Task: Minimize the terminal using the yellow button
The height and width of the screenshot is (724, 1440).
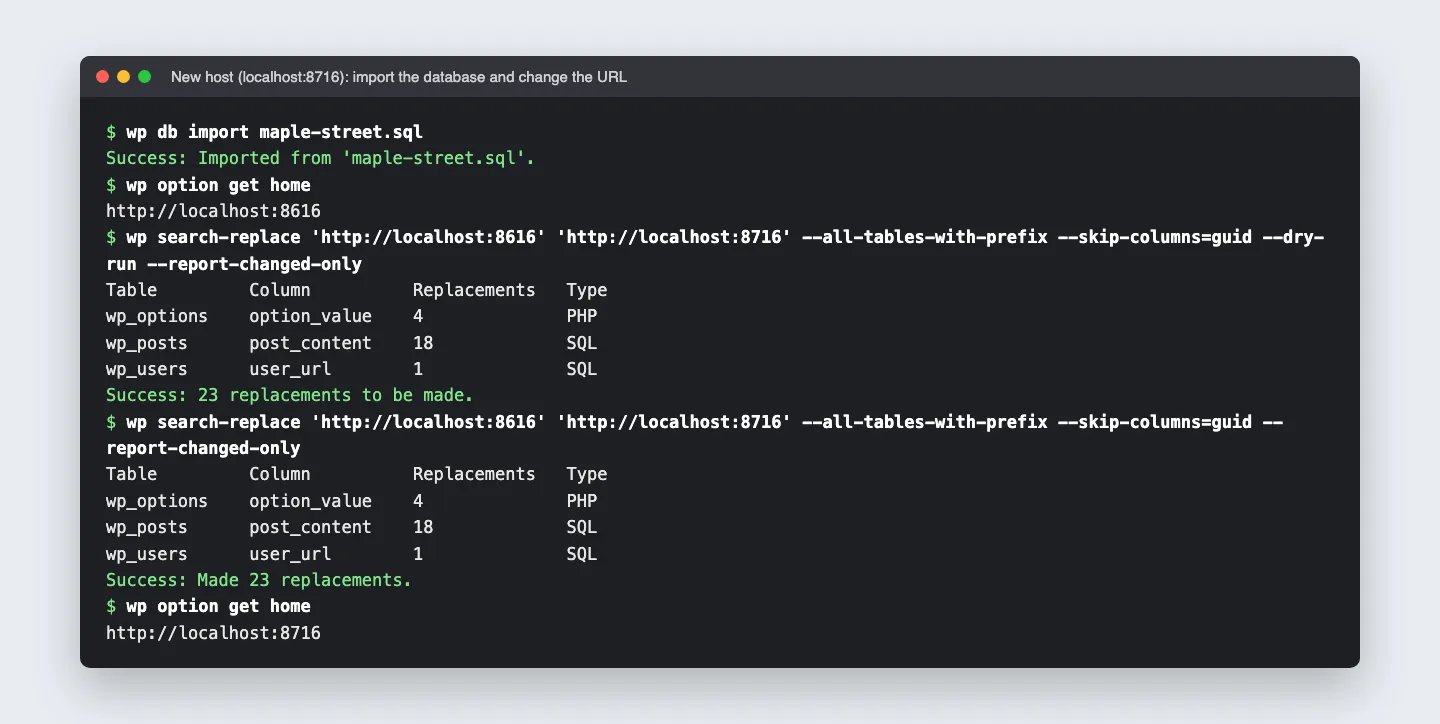Action: pos(124,77)
